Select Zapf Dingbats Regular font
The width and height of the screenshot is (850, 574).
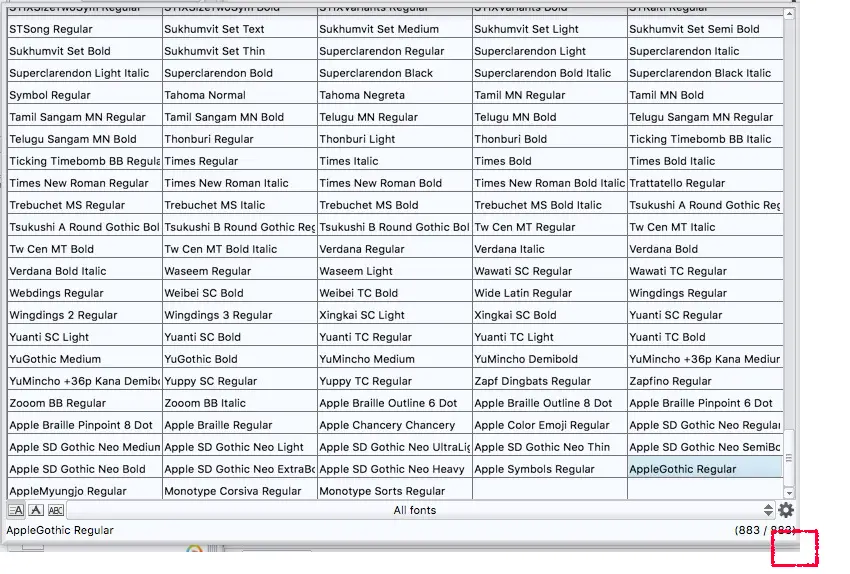tap(550, 381)
